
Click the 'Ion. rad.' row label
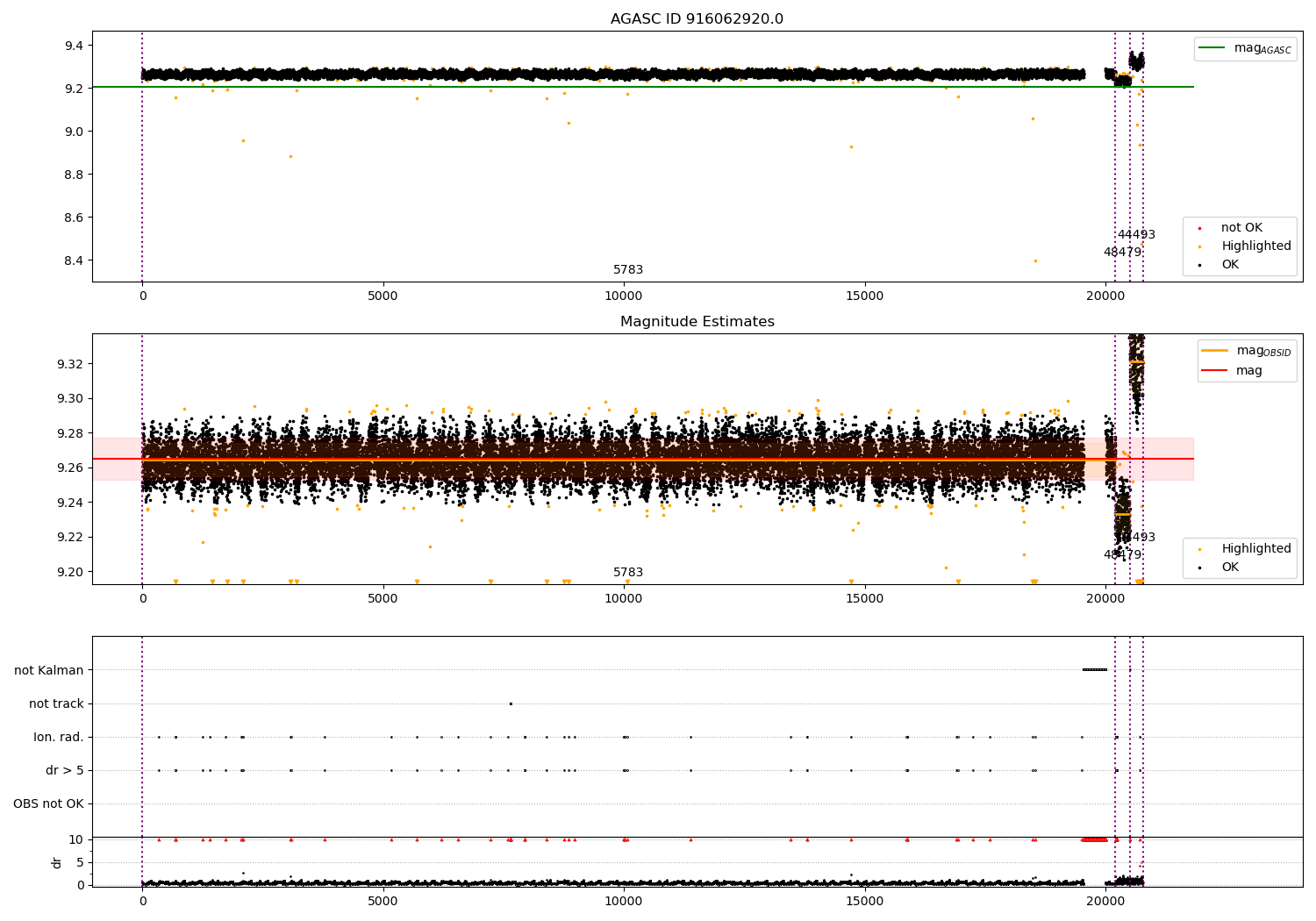coord(59,737)
